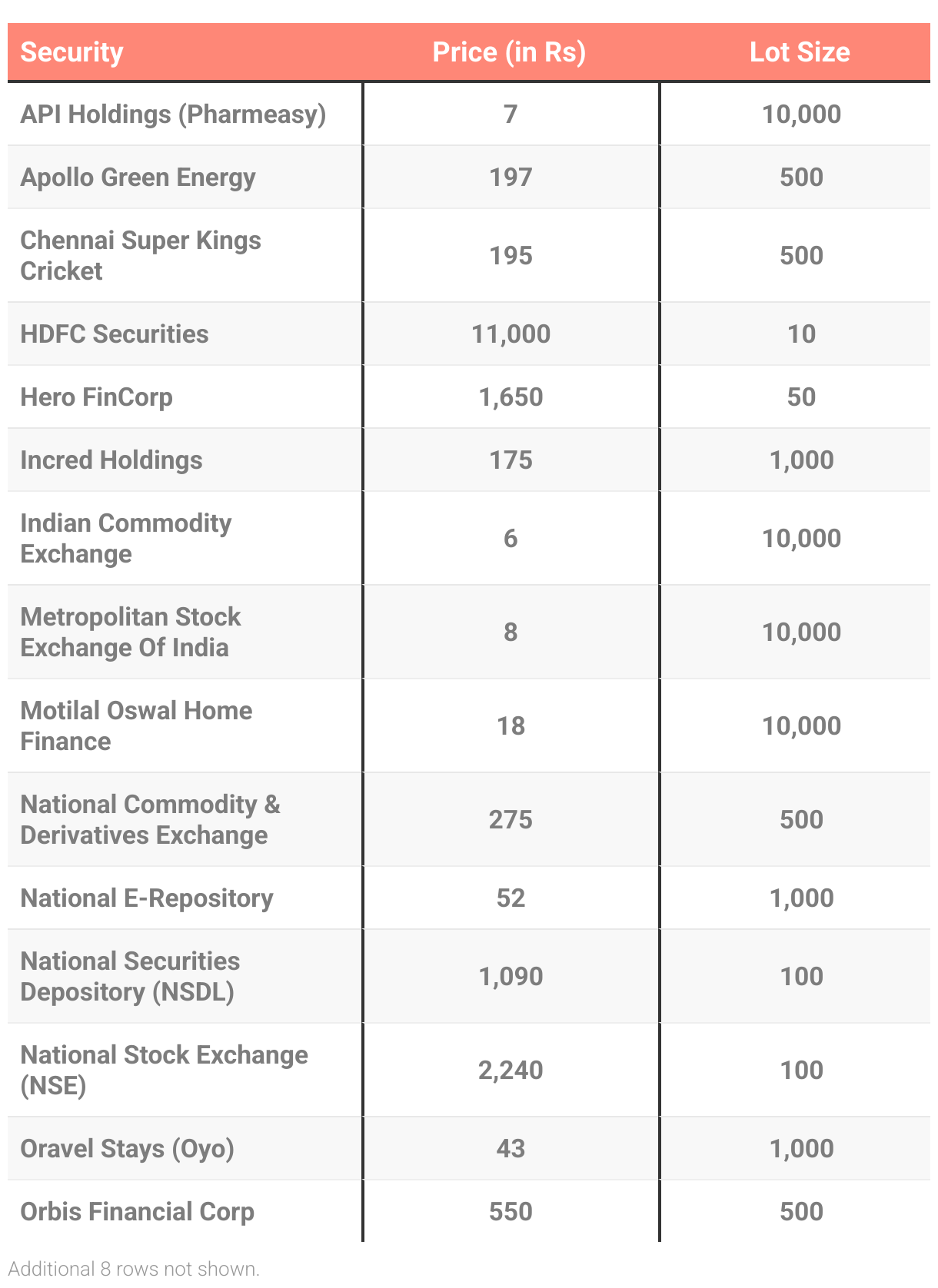Select the API Holdings (Pharmeasy) row name
The width and height of the screenshot is (938, 1288).
173,115
